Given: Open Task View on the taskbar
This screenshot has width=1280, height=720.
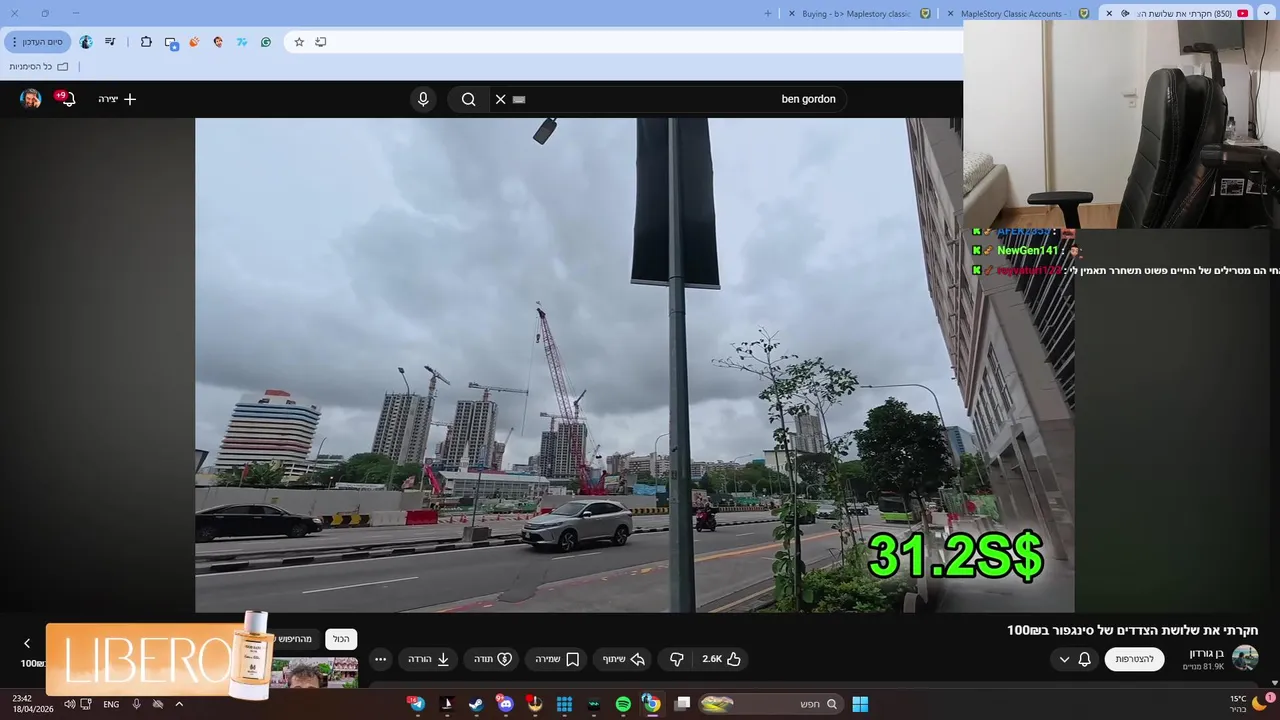Looking at the screenshot, I should point(683,704).
